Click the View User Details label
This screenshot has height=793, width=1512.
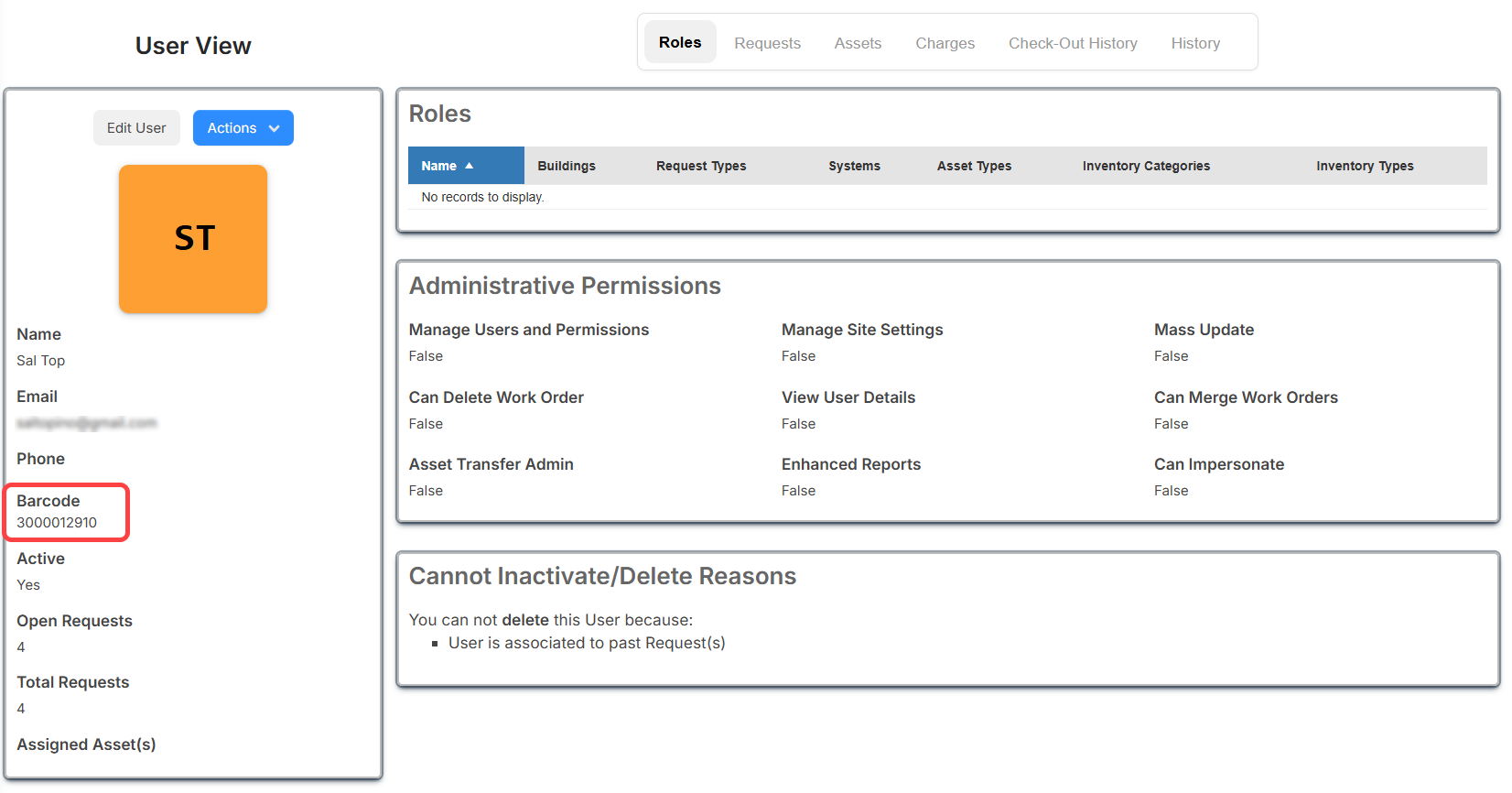(848, 397)
